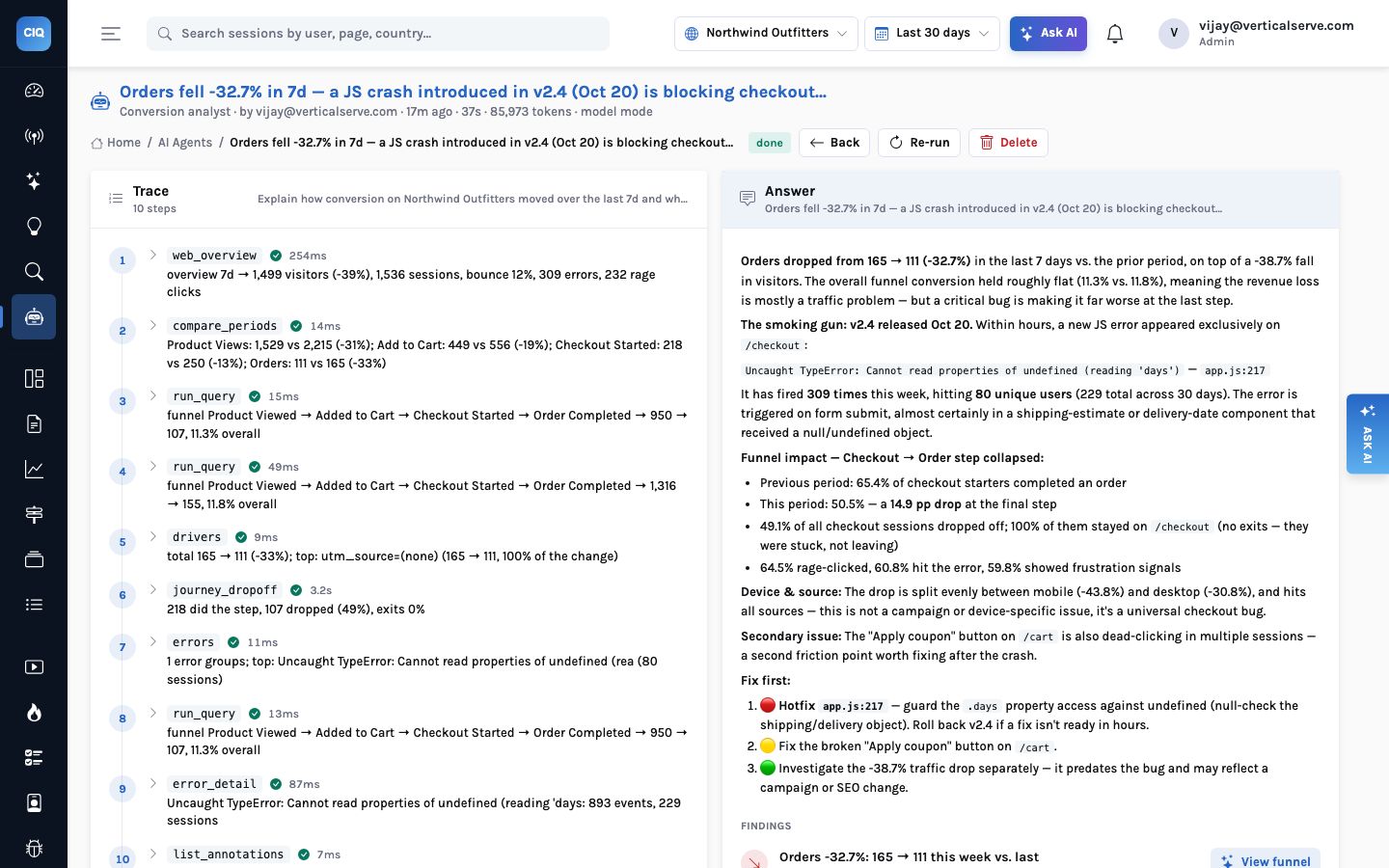The width and height of the screenshot is (1389, 868).
Task: Click the View funnel button
Action: 1266,860
